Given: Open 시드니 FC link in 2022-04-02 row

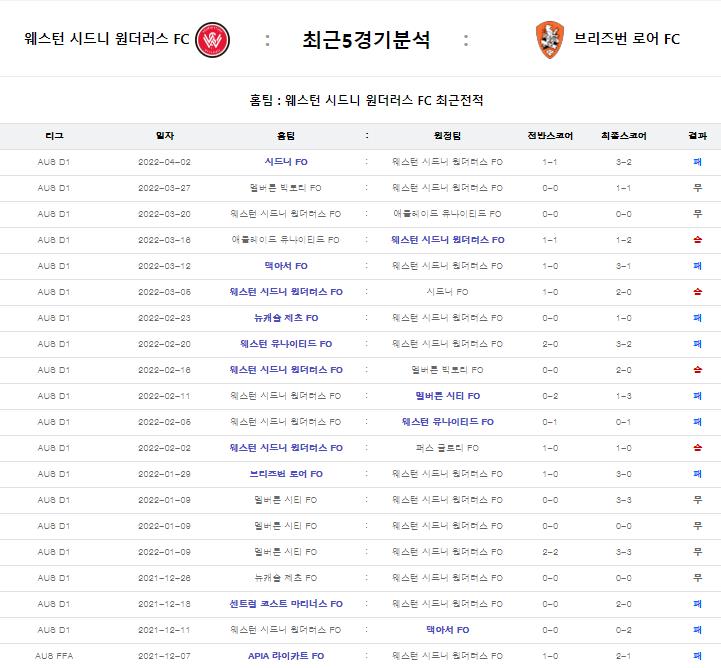Looking at the screenshot, I should 286,162.
